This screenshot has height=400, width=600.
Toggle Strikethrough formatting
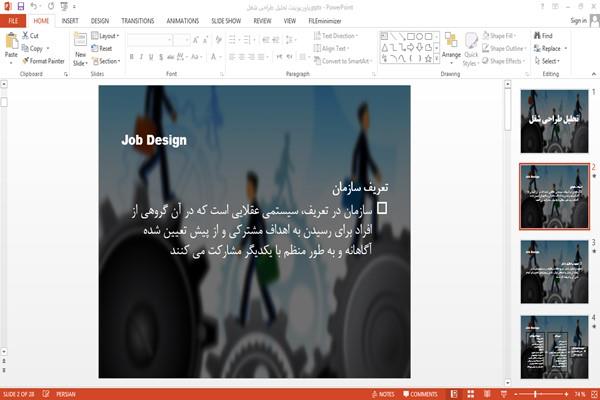[171, 57]
